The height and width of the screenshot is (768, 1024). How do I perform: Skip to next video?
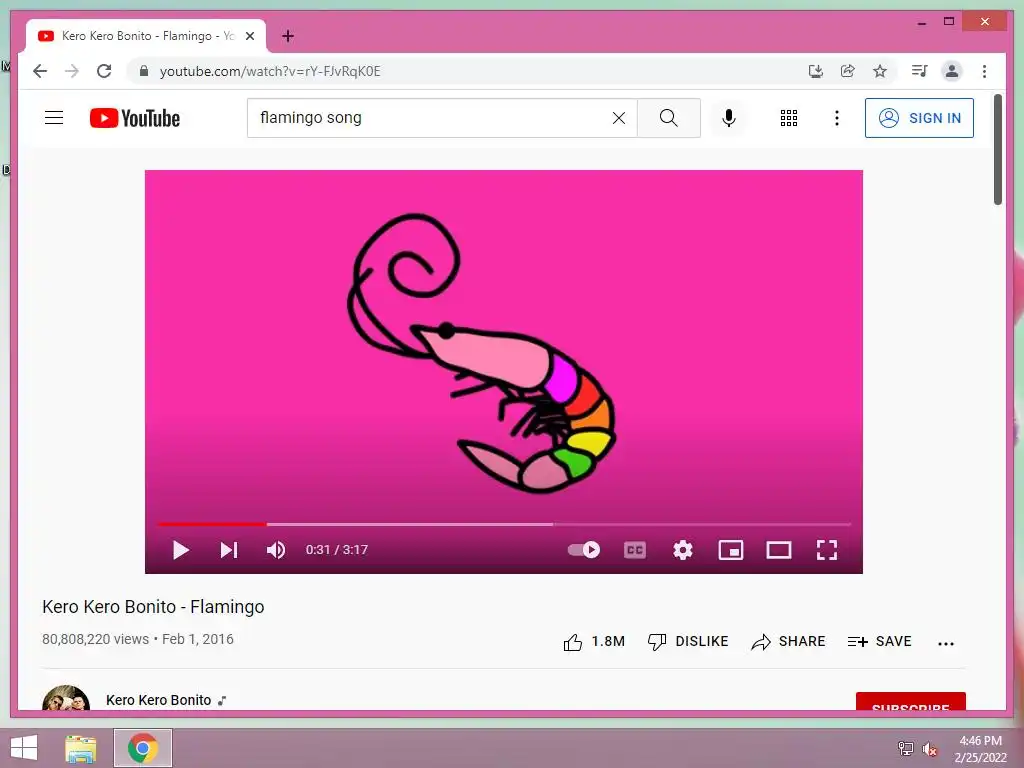point(229,550)
